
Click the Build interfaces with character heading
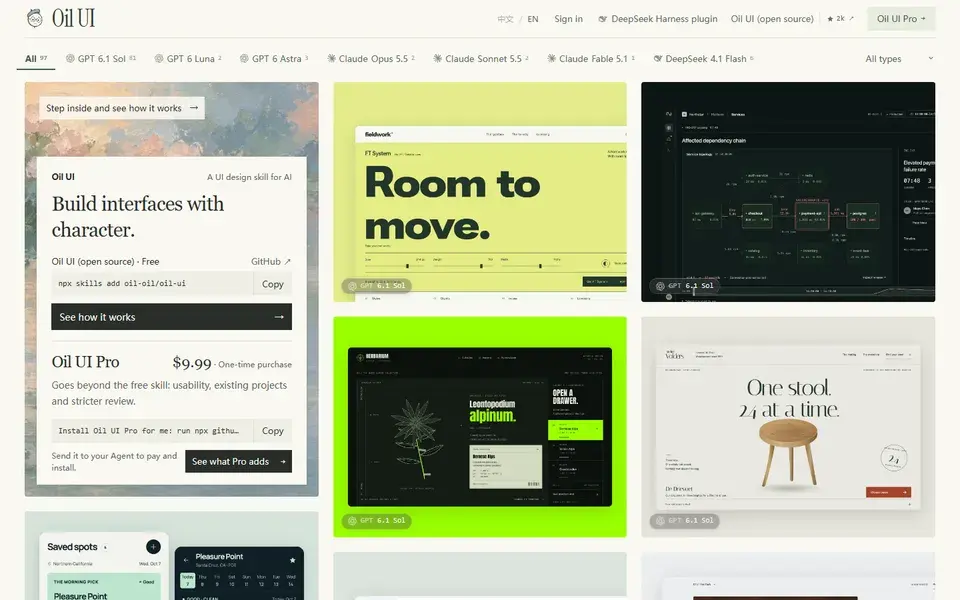[x=138, y=217]
